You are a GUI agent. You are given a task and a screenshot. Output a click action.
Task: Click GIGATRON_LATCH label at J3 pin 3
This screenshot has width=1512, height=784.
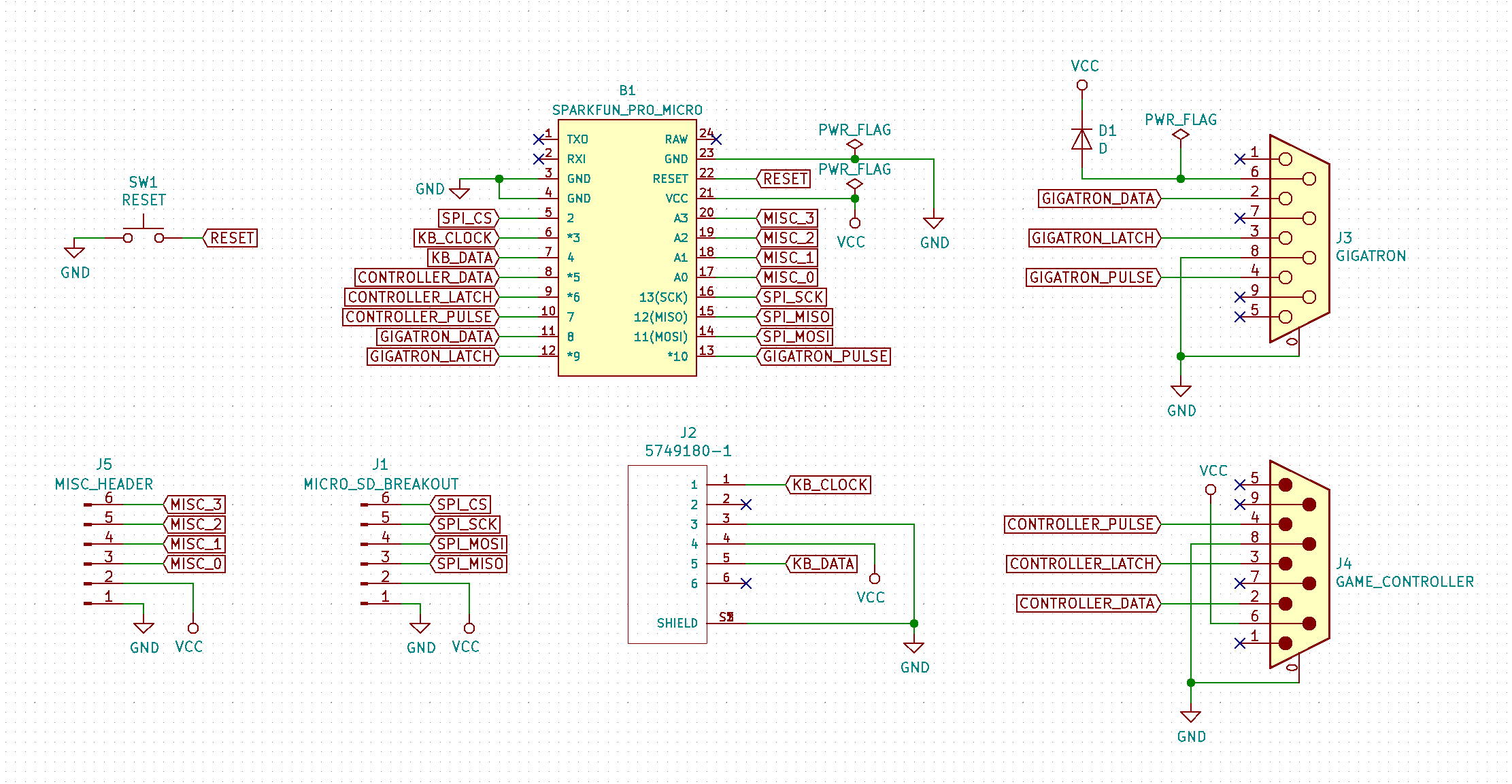click(1095, 238)
